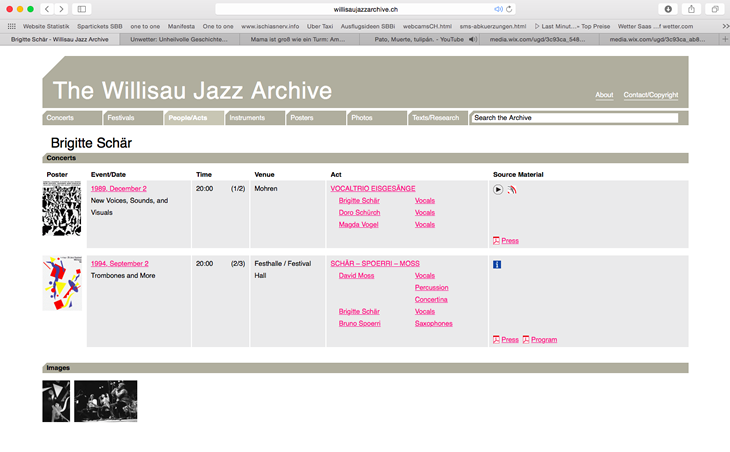Open the Photos navigation tab
730x452 pixels.
pyautogui.click(x=378, y=118)
